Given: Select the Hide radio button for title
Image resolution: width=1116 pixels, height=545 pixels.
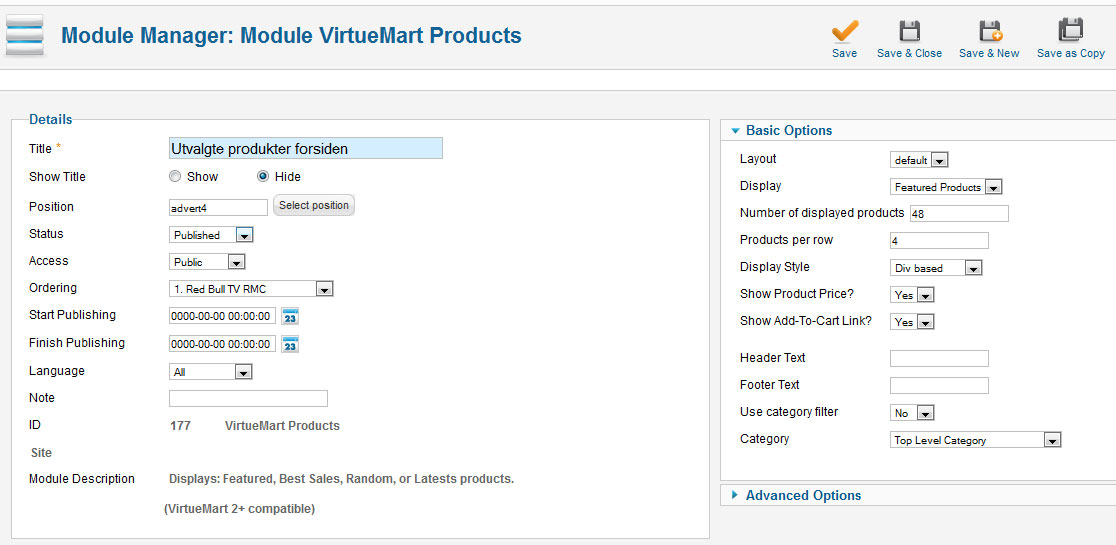Looking at the screenshot, I should point(263,177).
